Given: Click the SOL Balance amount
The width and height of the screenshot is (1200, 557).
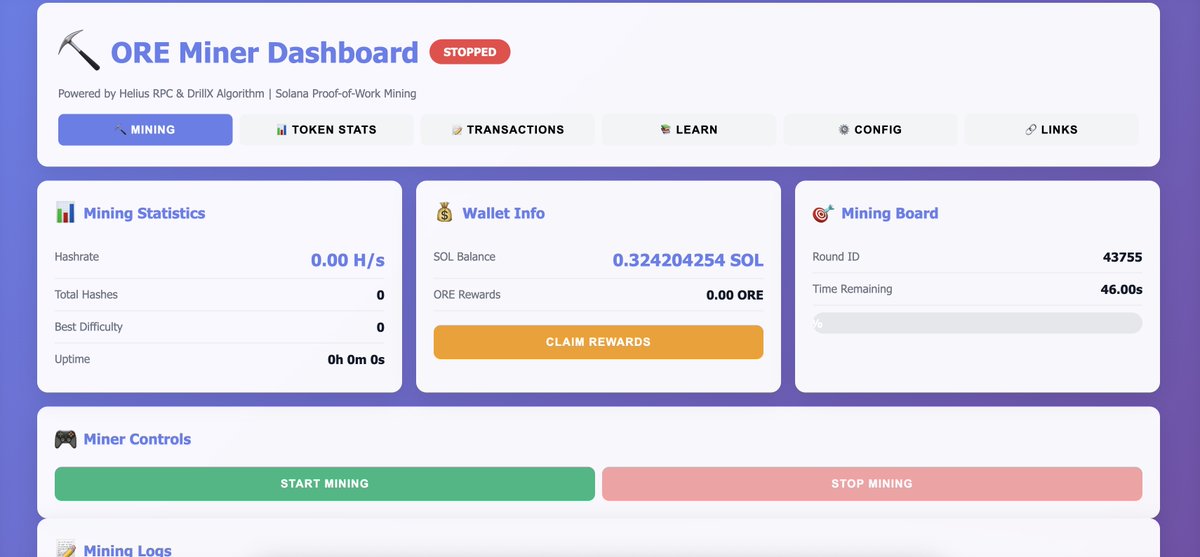Looking at the screenshot, I should point(688,260).
